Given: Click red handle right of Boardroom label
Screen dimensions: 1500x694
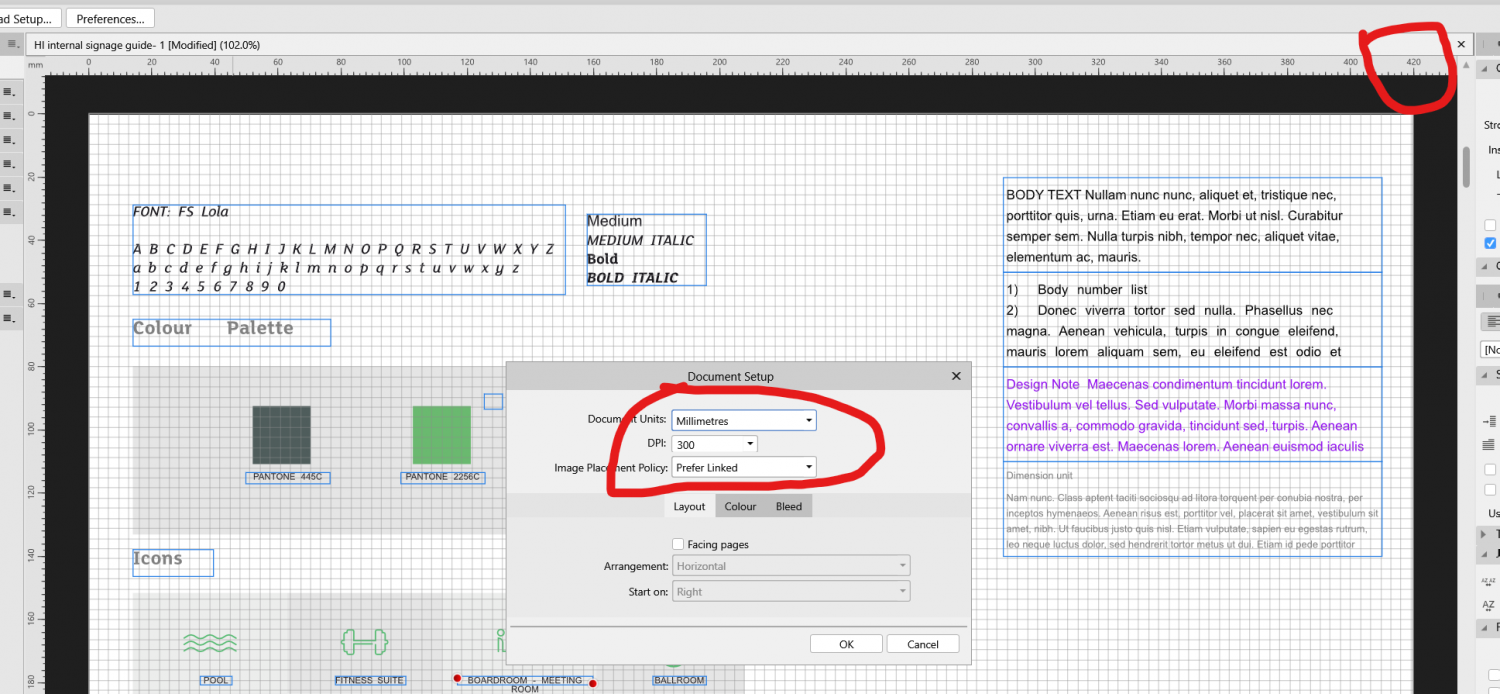Looking at the screenshot, I should point(593,684).
